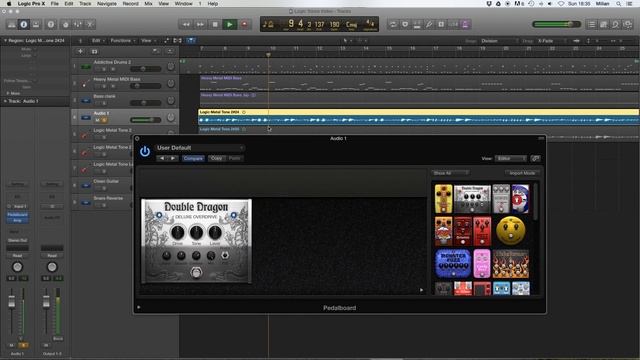Open the Drag X-Fade dropdown
The height and width of the screenshot is (360, 640).
tap(551, 41)
